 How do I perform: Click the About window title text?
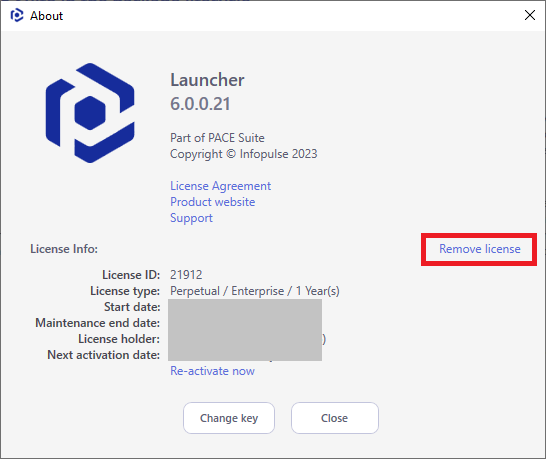[x=46, y=16]
